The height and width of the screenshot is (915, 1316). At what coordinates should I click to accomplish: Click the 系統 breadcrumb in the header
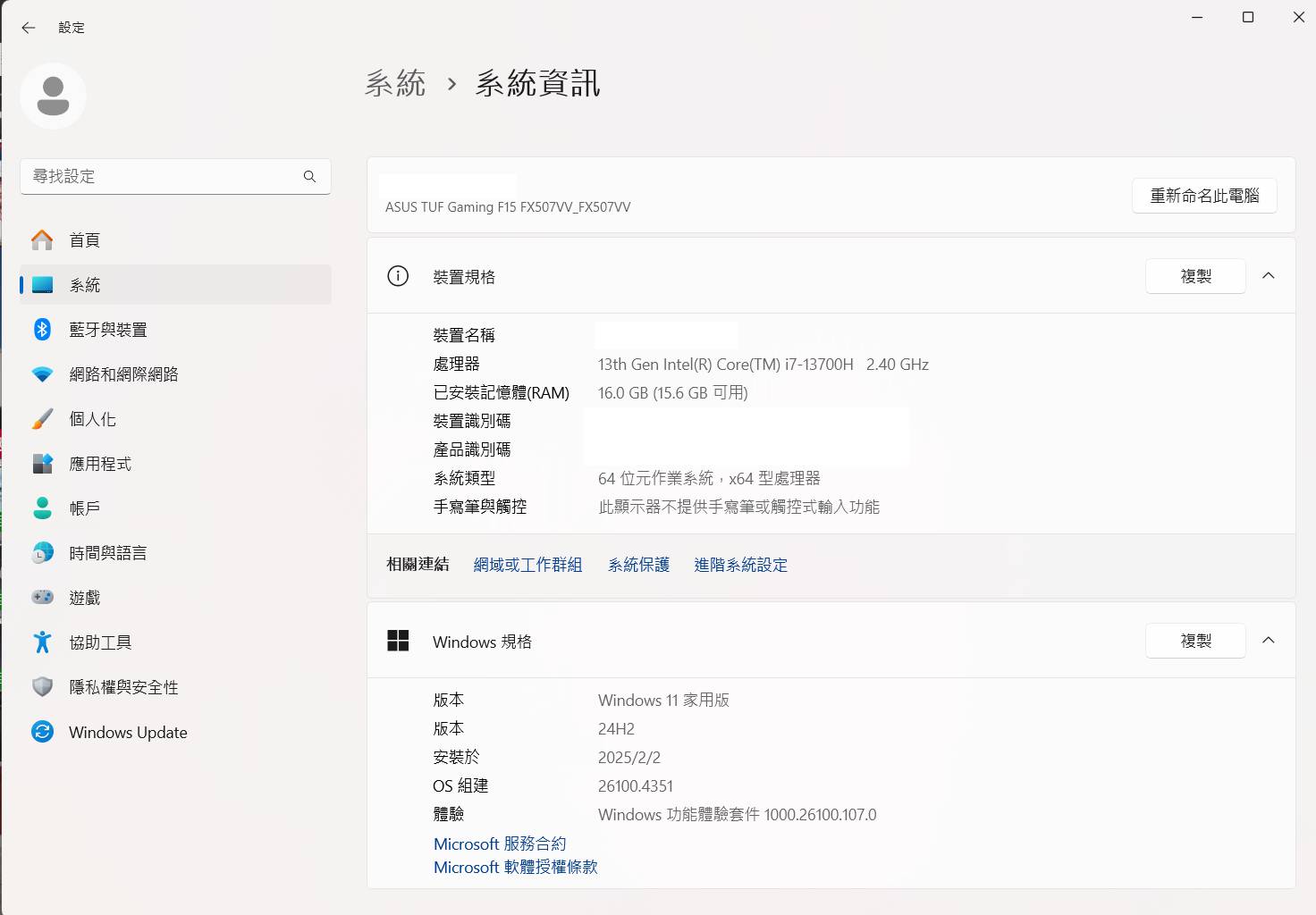coord(395,83)
